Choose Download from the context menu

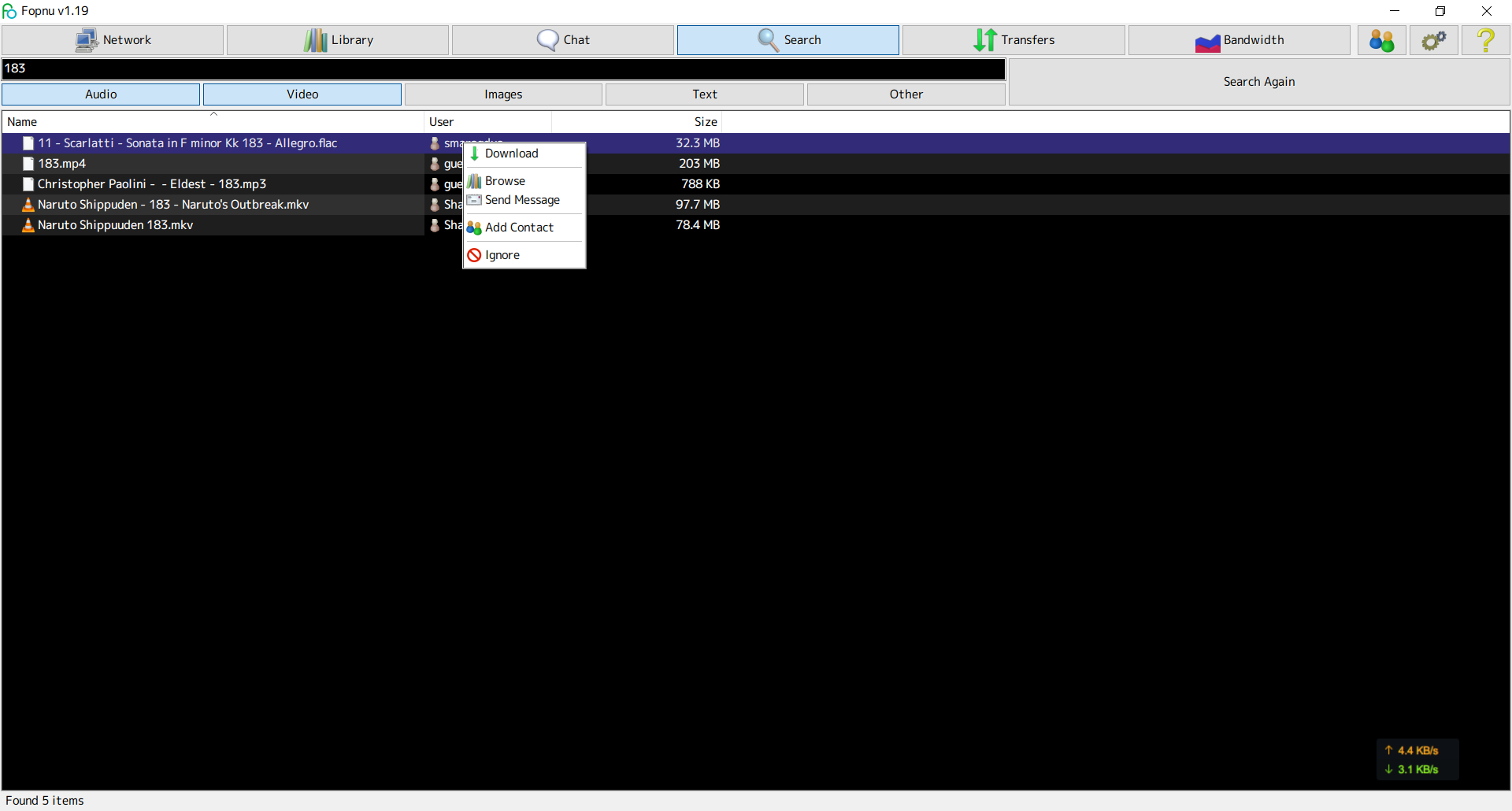[512, 154]
